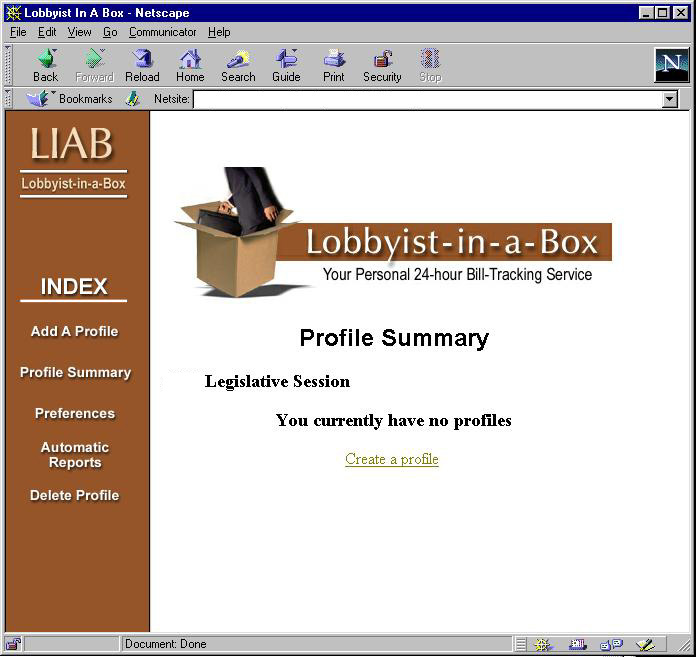Open the Go menu

110,32
